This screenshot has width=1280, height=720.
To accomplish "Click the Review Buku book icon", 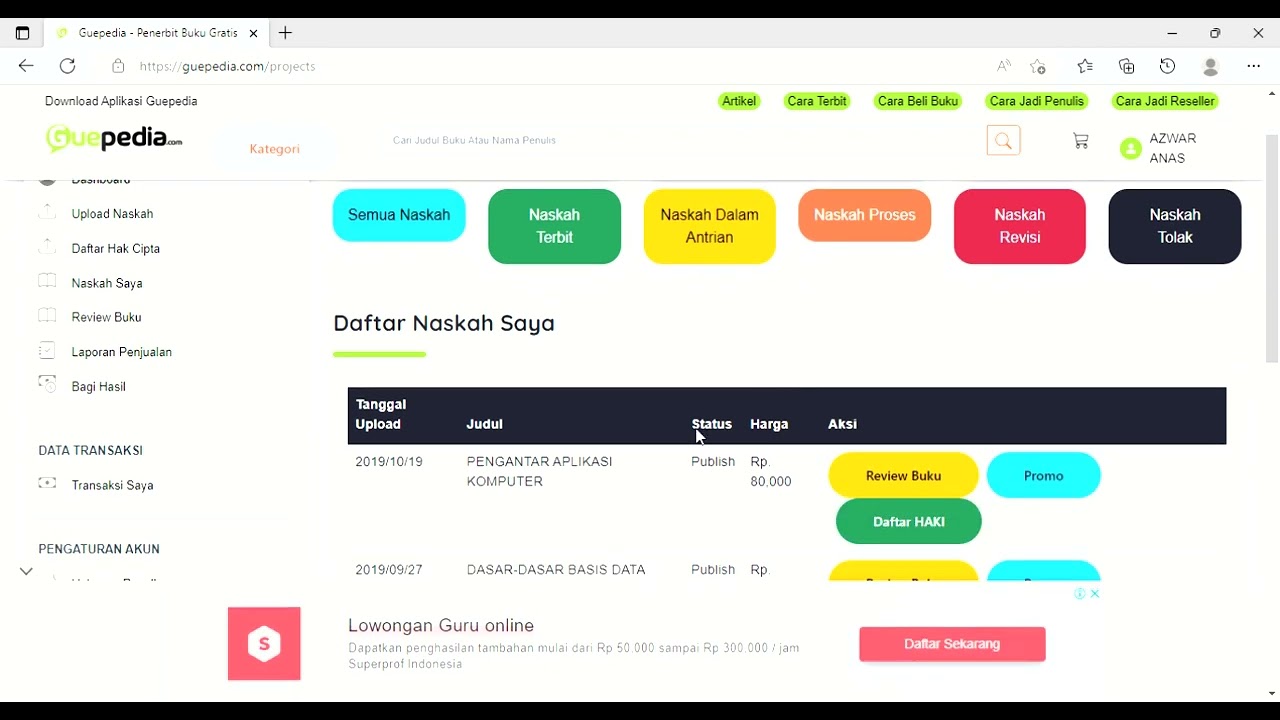I will tap(47, 316).
